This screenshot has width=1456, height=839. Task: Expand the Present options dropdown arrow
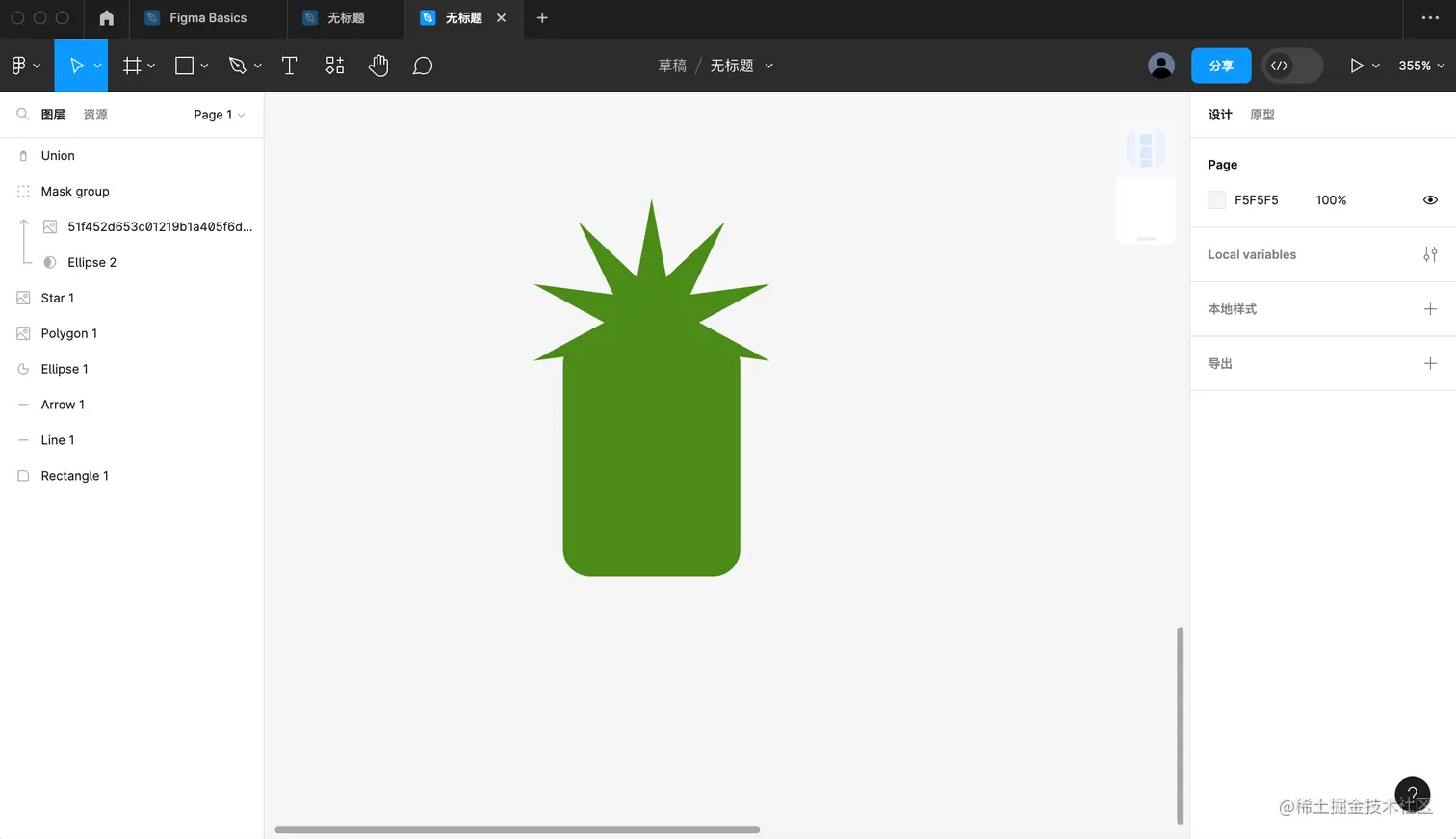tap(1376, 66)
